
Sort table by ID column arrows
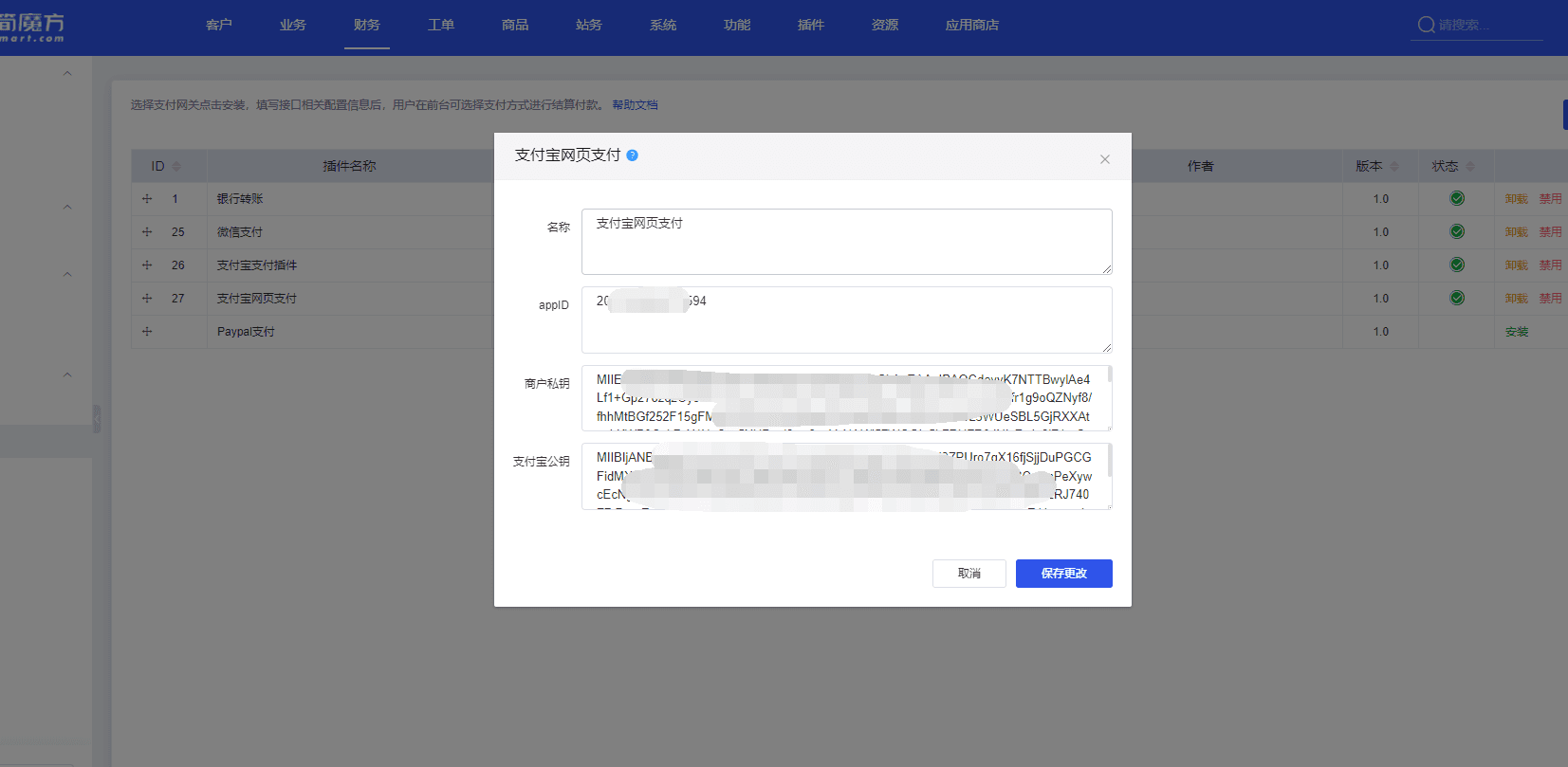tap(176, 166)
